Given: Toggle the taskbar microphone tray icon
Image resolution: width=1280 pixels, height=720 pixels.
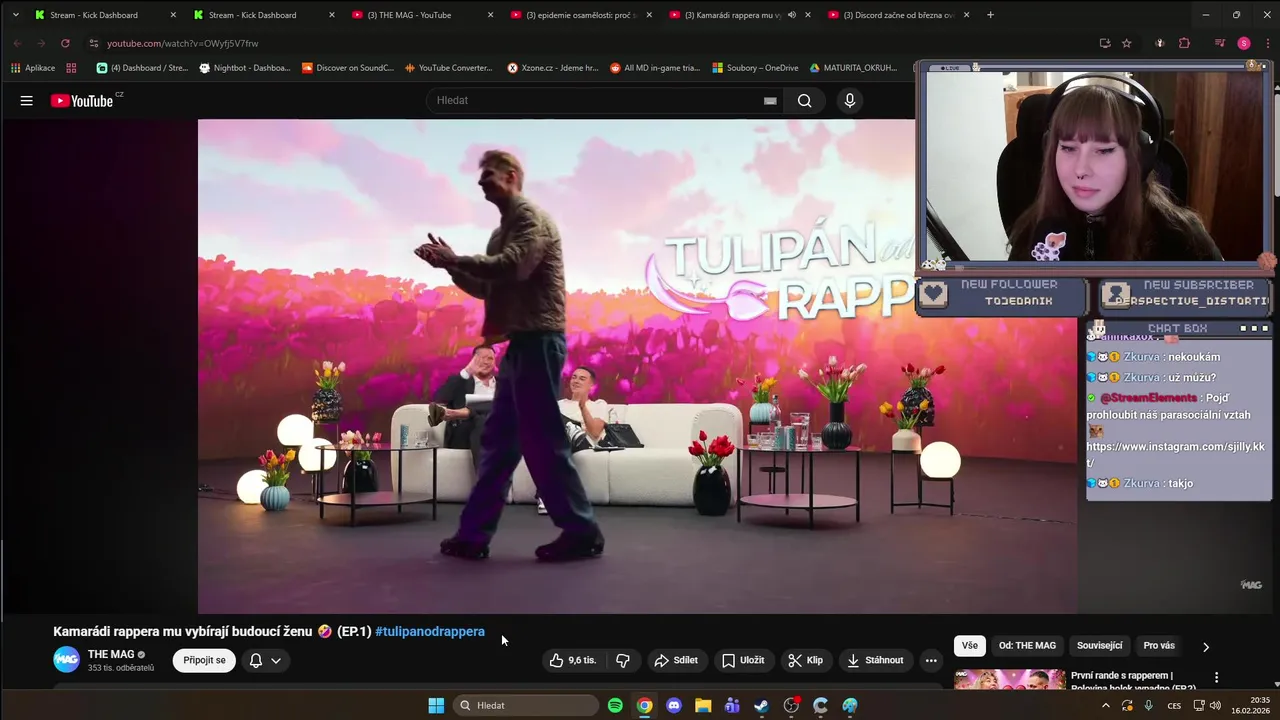Looking at the screenshot, I should click(1148, 705).
